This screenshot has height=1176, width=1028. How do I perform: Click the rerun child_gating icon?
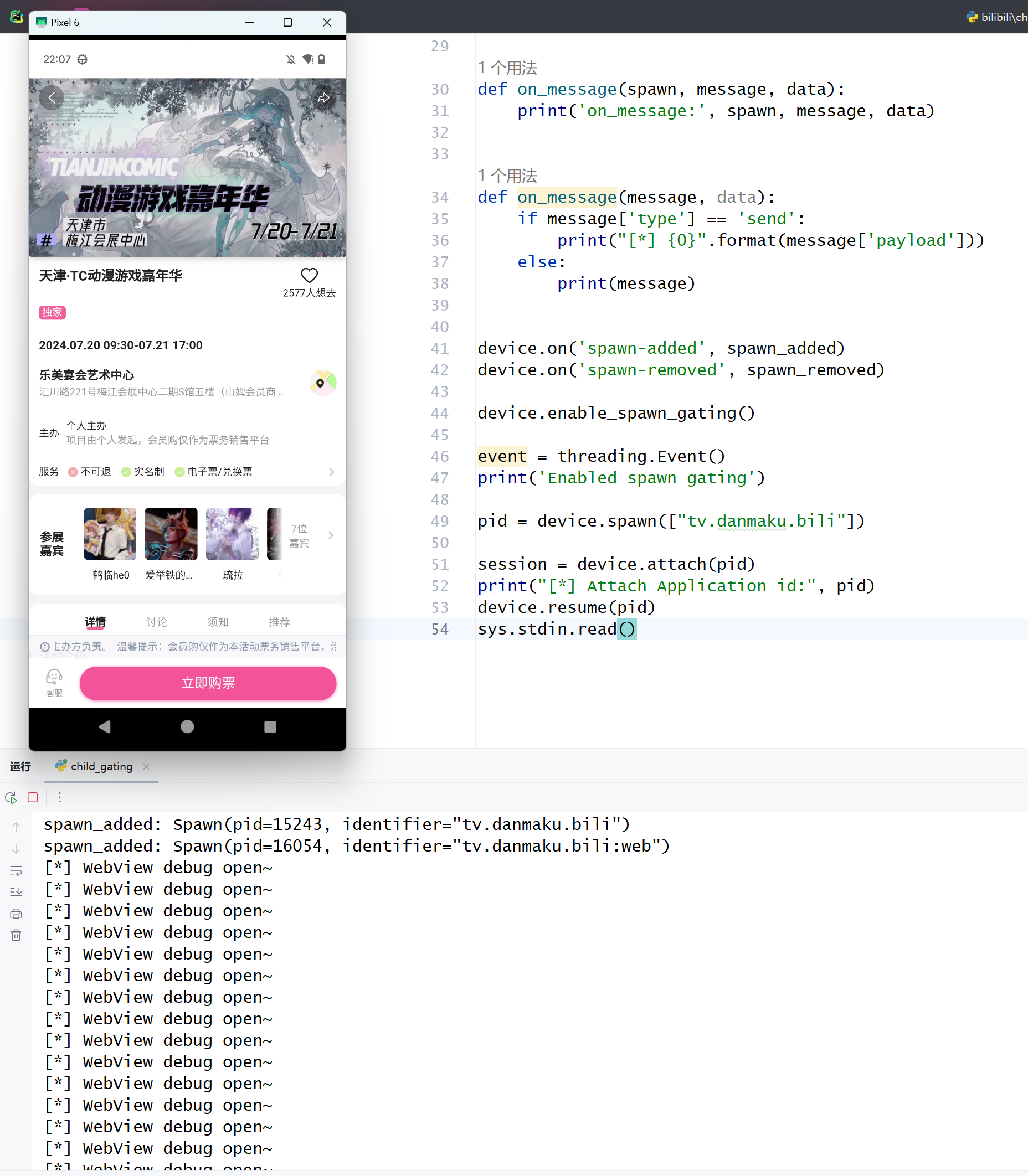click(11, 797)
